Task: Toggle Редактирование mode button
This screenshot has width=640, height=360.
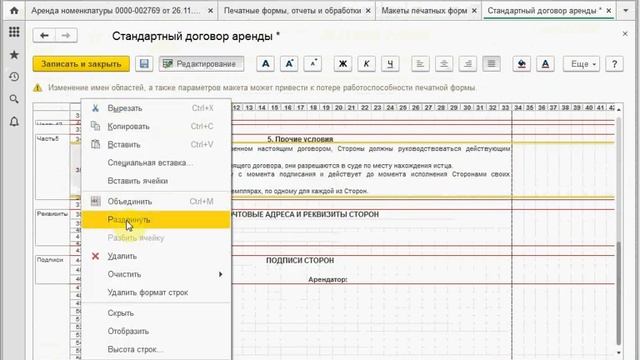Action: [x=202, y=64]
